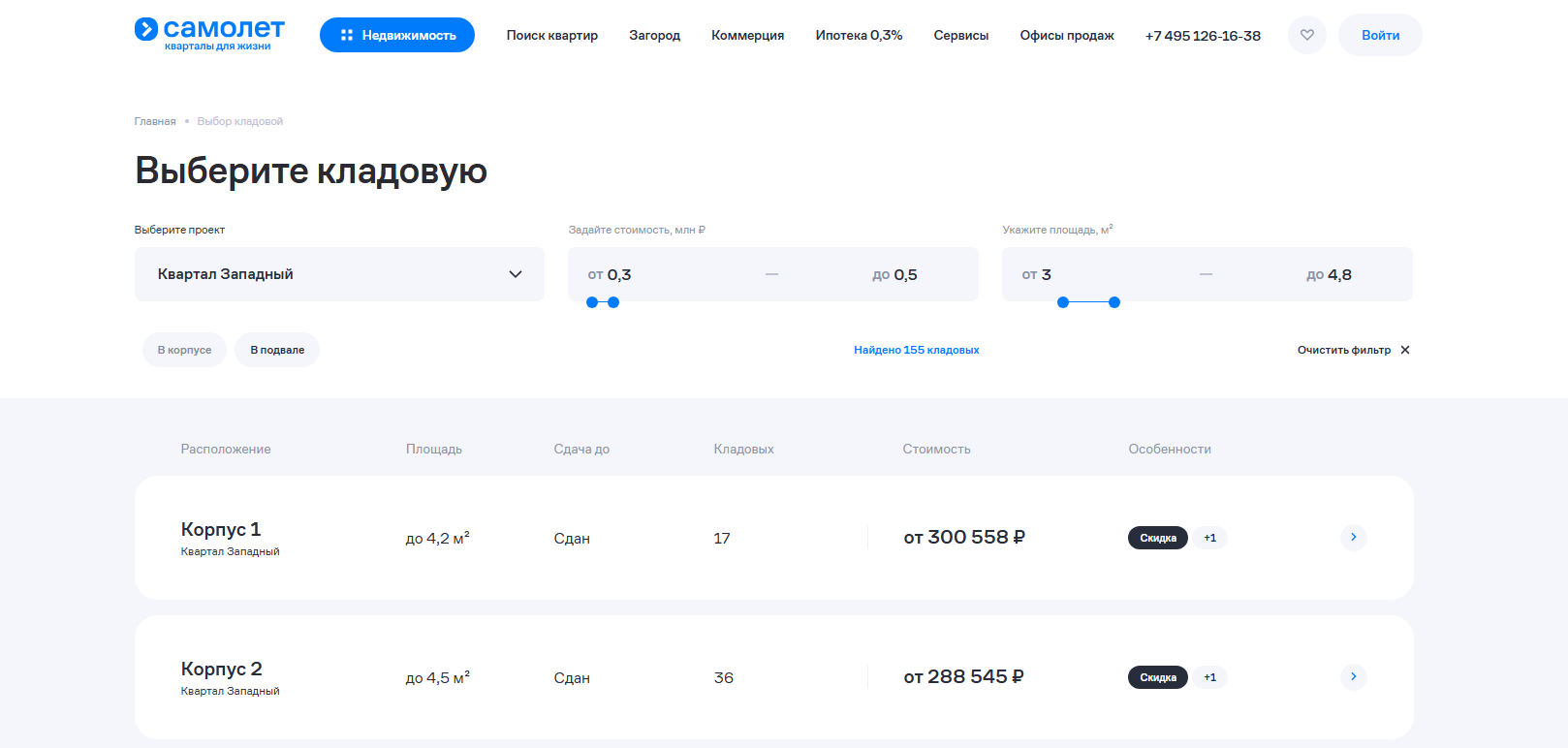Click the maximum price field до 0,5
Image resolution: width=1568 pixels, height=748 pixels.
(x=894, y=274)
